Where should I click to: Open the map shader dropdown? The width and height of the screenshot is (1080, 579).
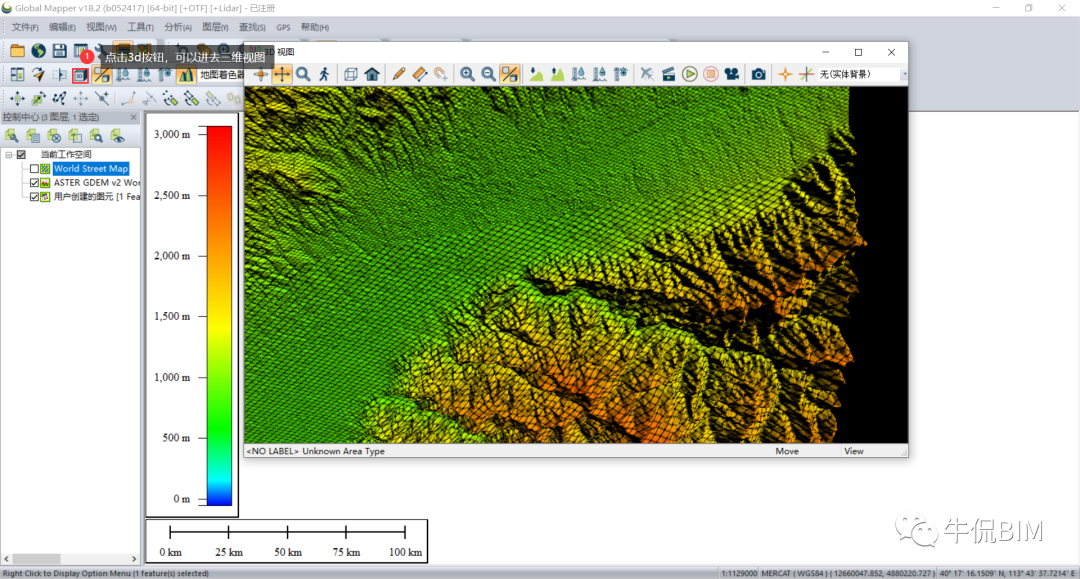222,75
